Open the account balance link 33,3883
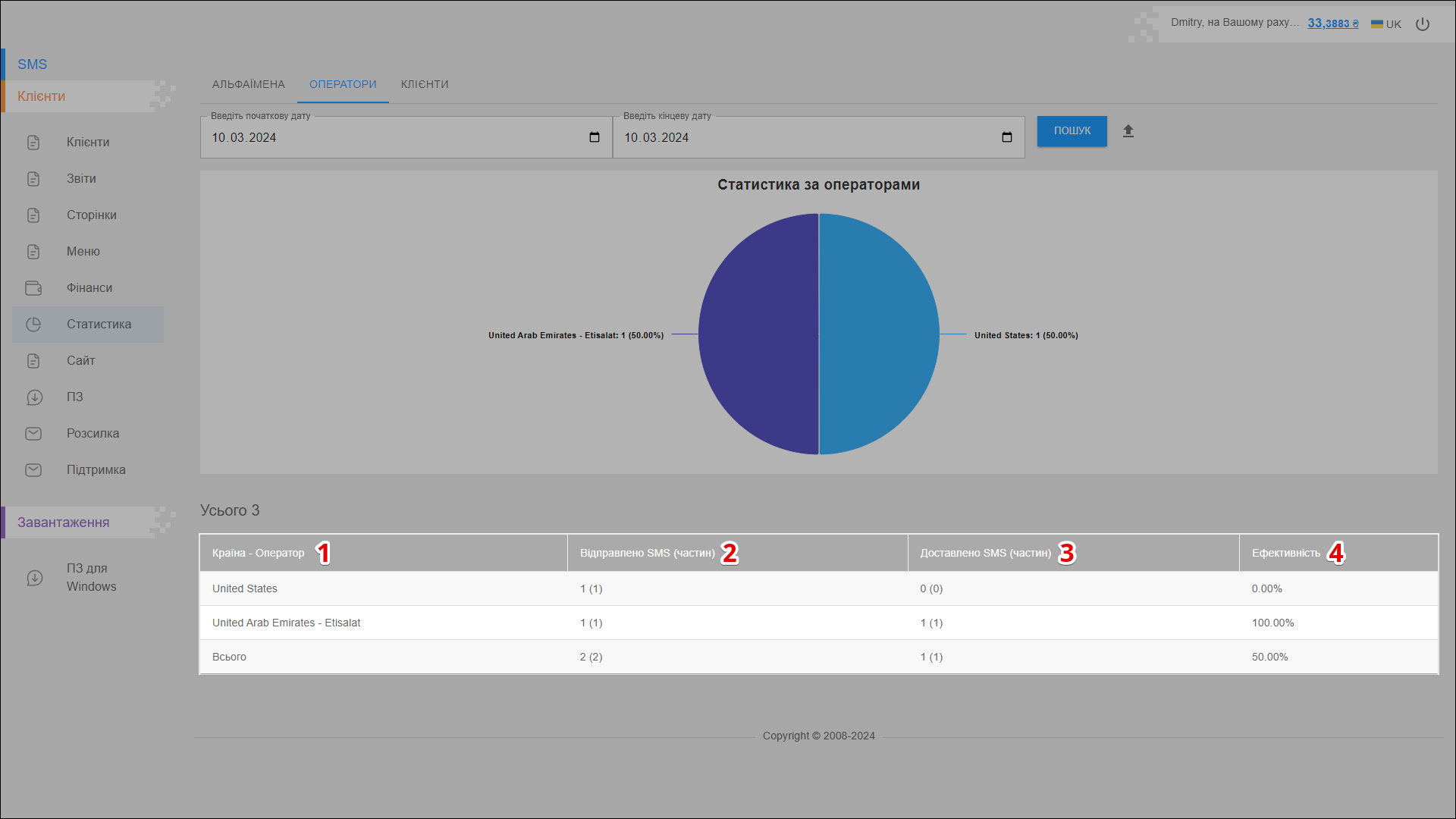This screenshot has width=1456, height=819. (1332, 24)
